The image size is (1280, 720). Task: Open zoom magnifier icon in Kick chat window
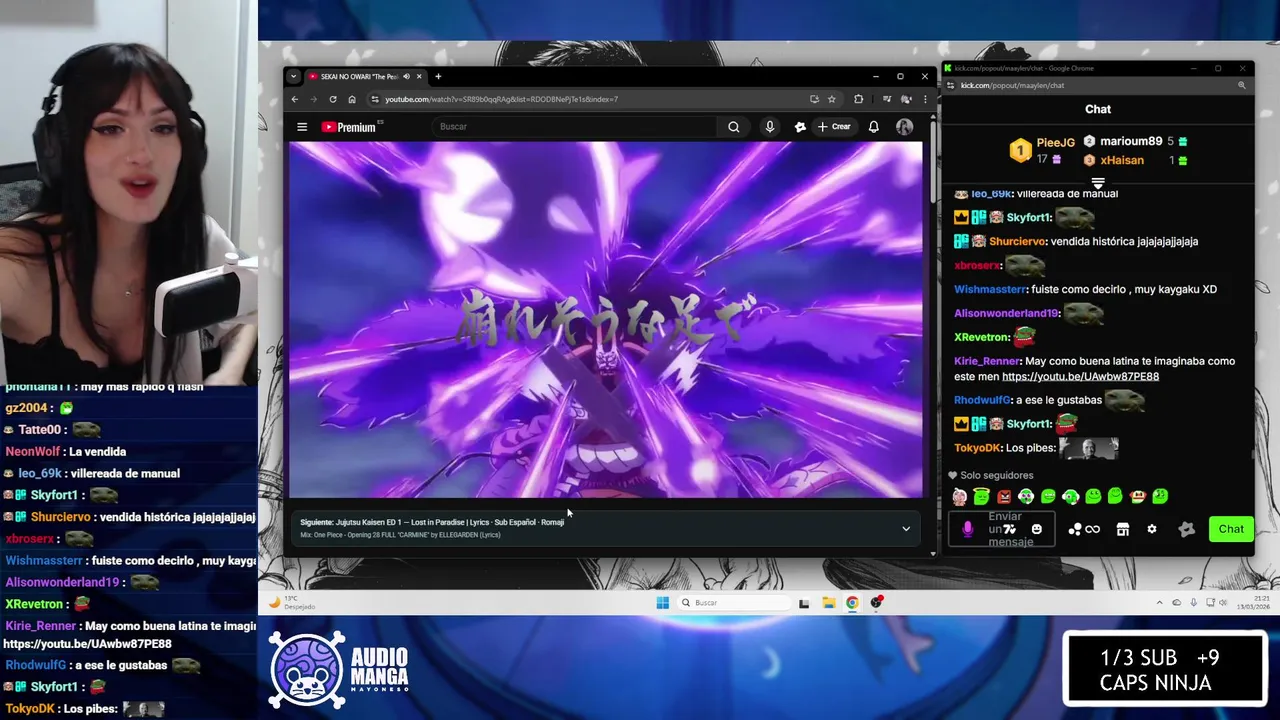(x=1242, y=86)
